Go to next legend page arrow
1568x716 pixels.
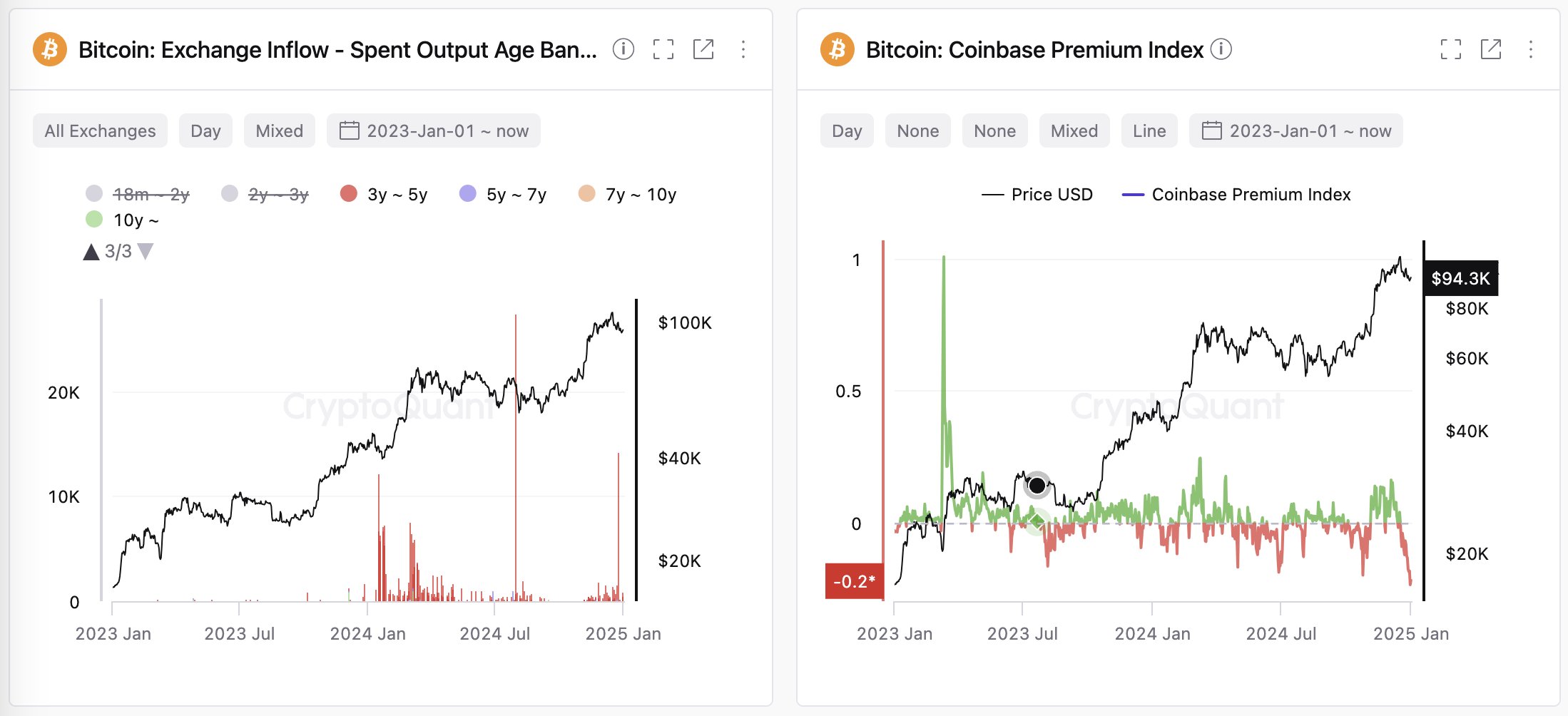coord(146,251)
